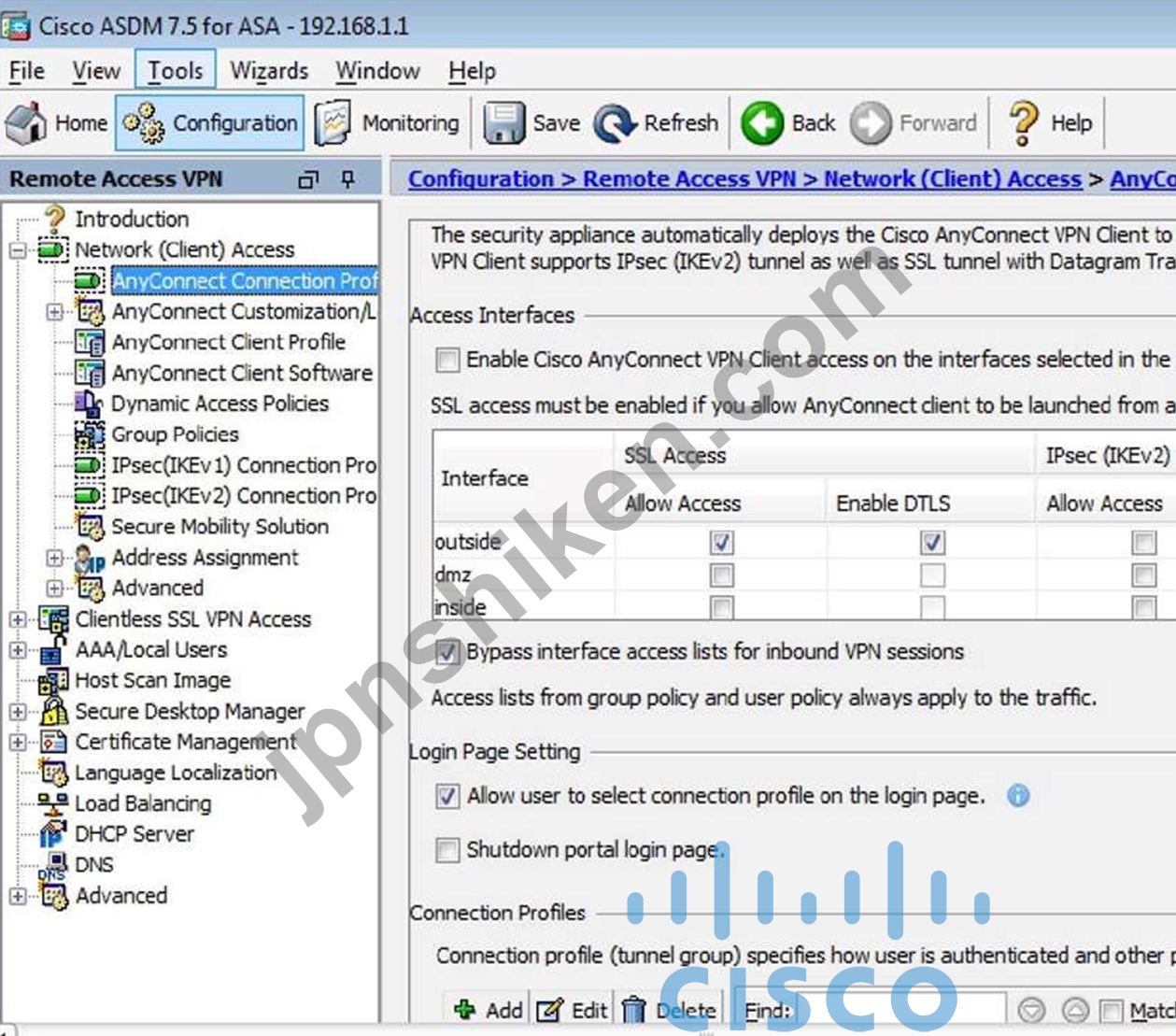Image resolution: width=1176 pixels, height=1036 pixels.
Task: Click the DNS icon in tree
Action: tap(53, 865)
